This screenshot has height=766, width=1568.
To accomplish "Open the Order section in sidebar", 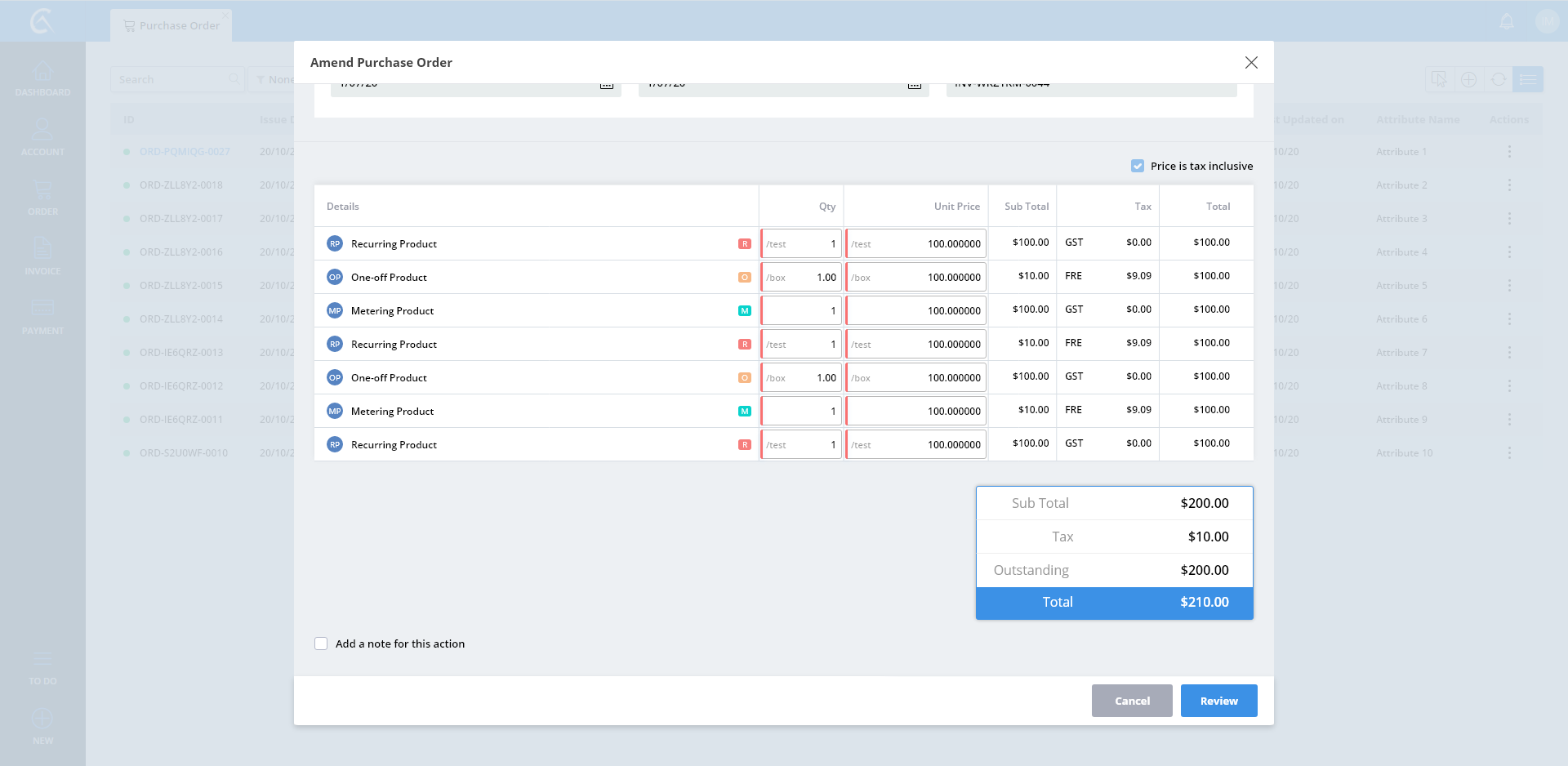I will 42,198.
